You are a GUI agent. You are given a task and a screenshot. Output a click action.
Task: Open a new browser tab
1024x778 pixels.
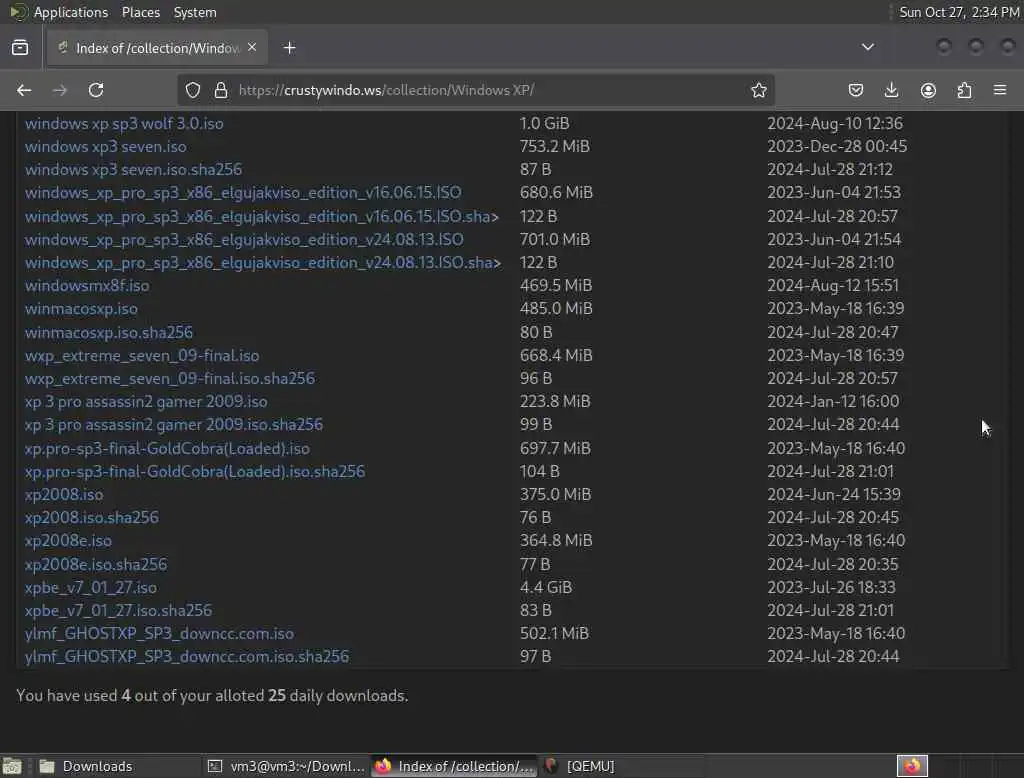click(x=290, y=48)
